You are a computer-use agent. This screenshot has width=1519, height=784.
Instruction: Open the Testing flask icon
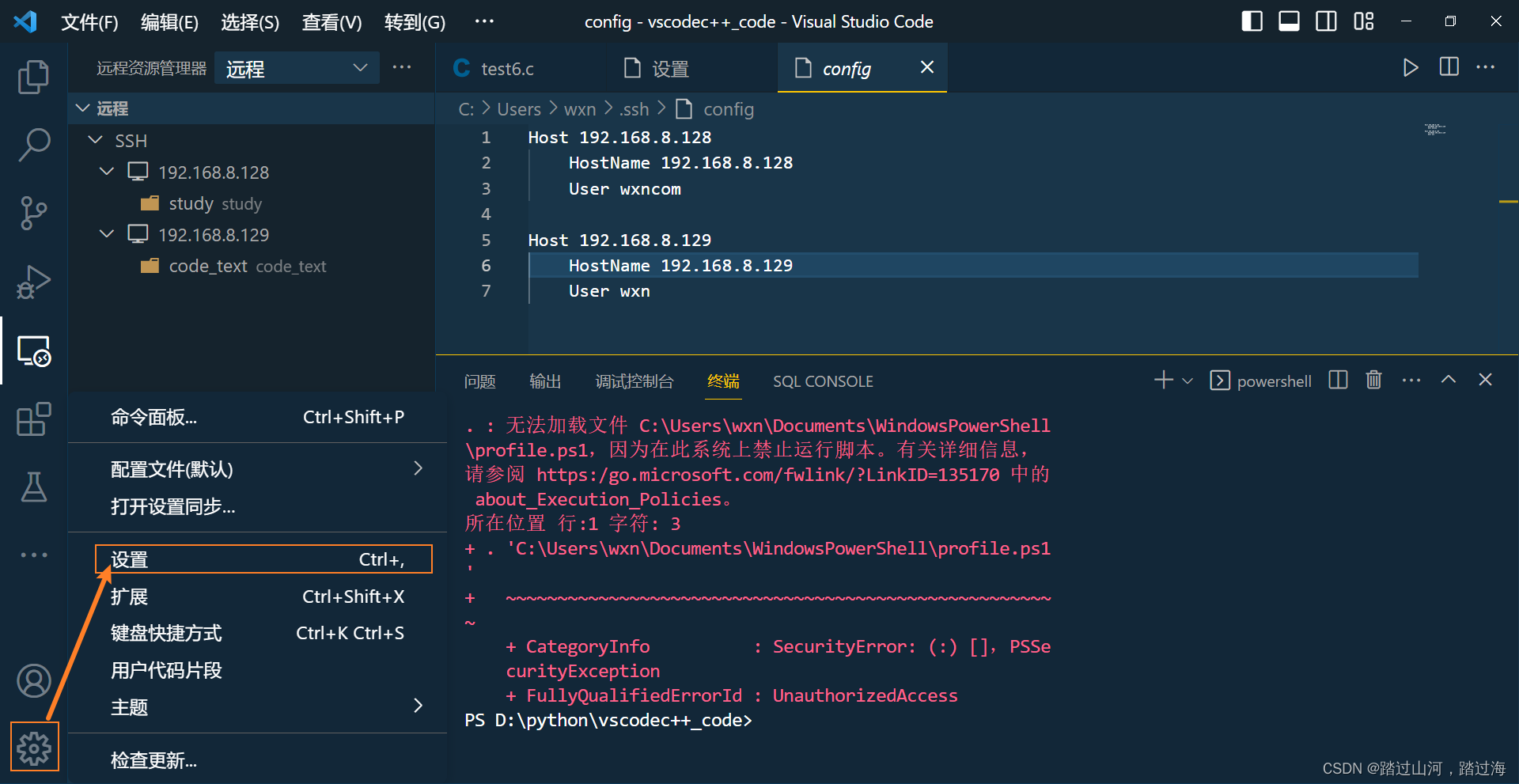[x=33, y=487]
